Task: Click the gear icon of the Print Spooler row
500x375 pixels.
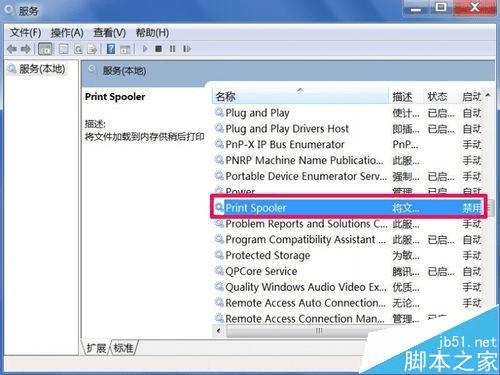Action: (219, 207)
